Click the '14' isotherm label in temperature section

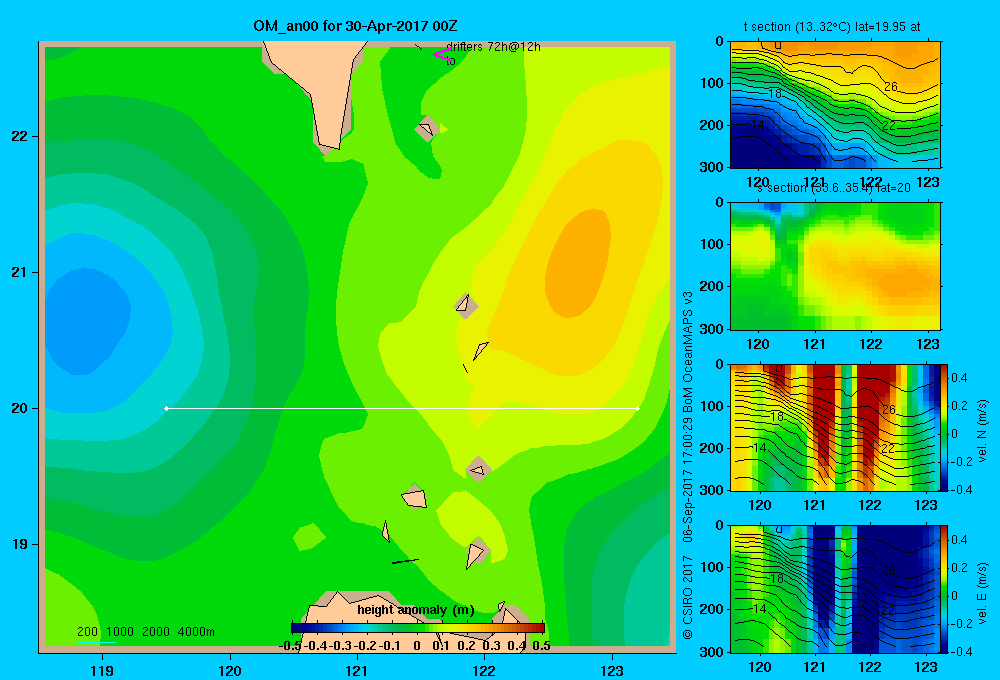(x=757, y=125)
